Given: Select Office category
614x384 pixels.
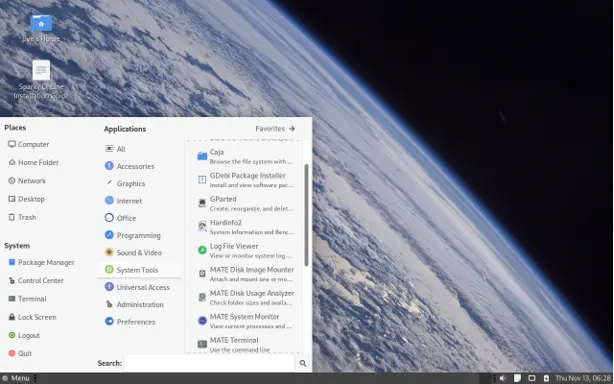Looking at the screenshot, I should point(120,218).
